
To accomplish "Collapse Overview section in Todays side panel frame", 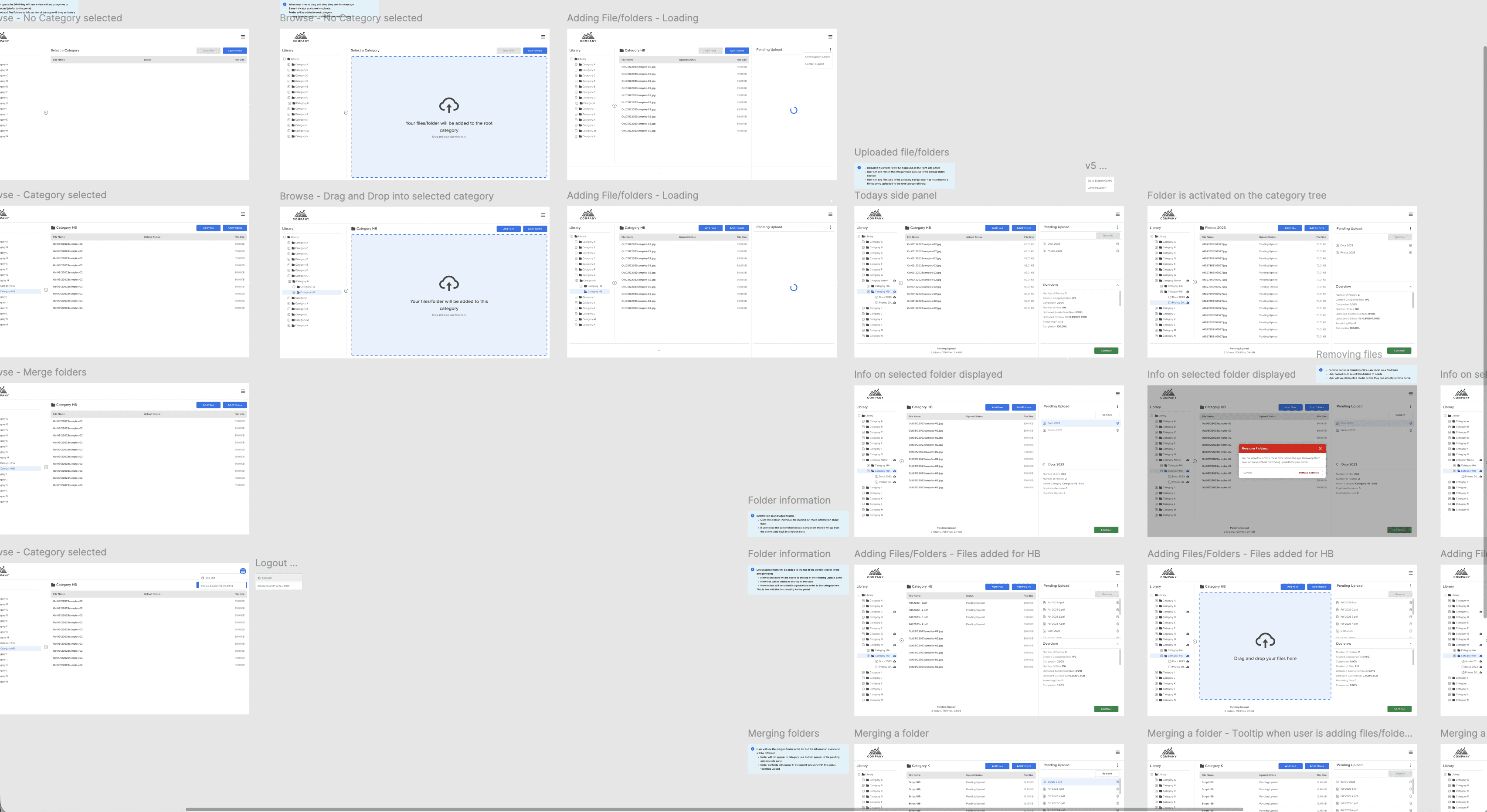I will 1117,285.
